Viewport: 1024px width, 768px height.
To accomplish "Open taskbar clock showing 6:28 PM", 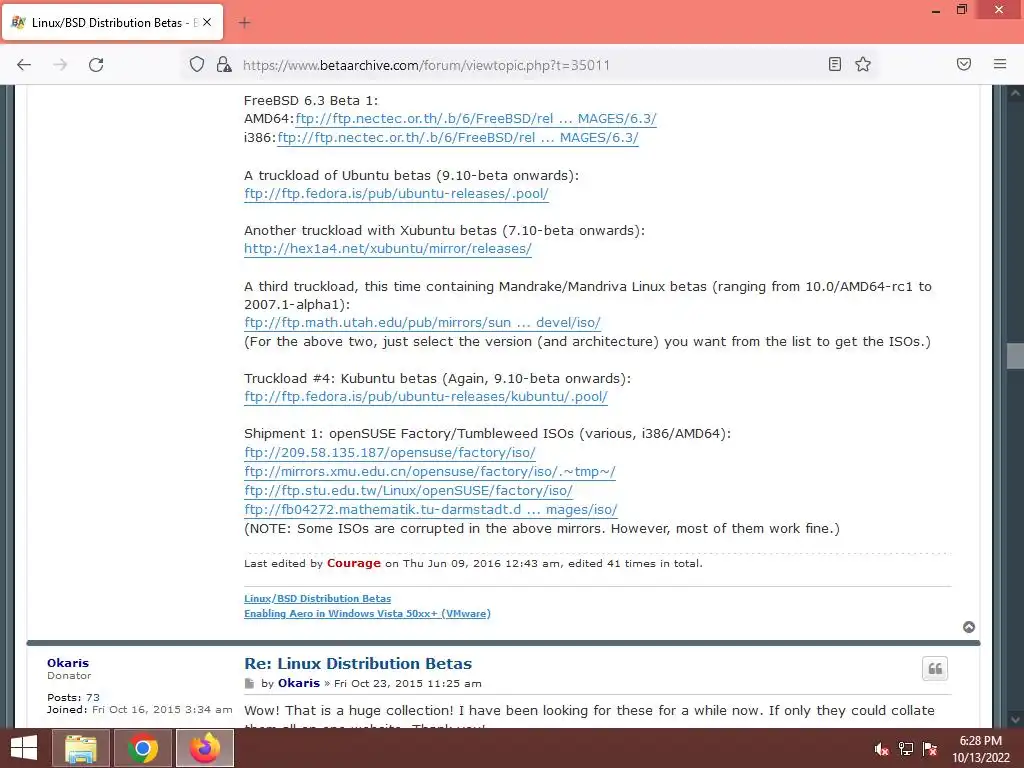I will tap(981, 749).
